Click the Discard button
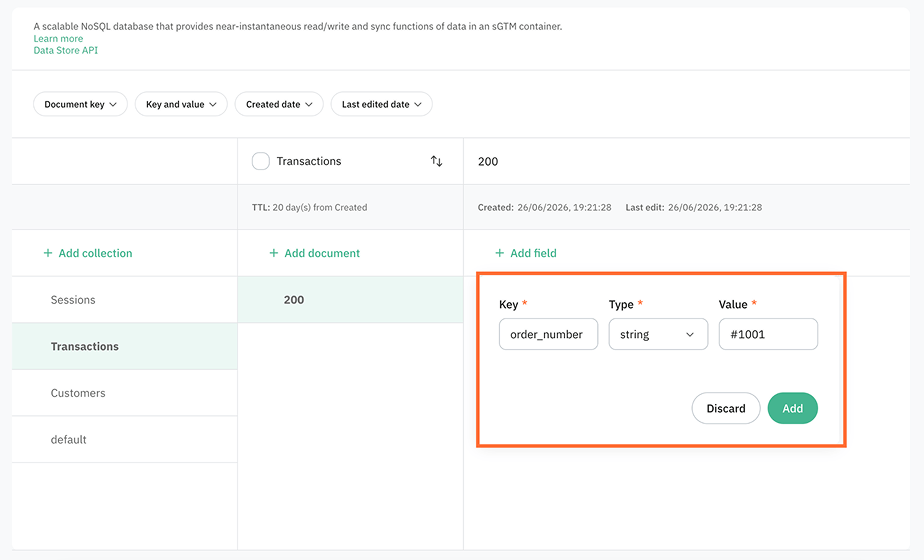The height and width of the screenshot is (560, 924). (x=726, y=409)
